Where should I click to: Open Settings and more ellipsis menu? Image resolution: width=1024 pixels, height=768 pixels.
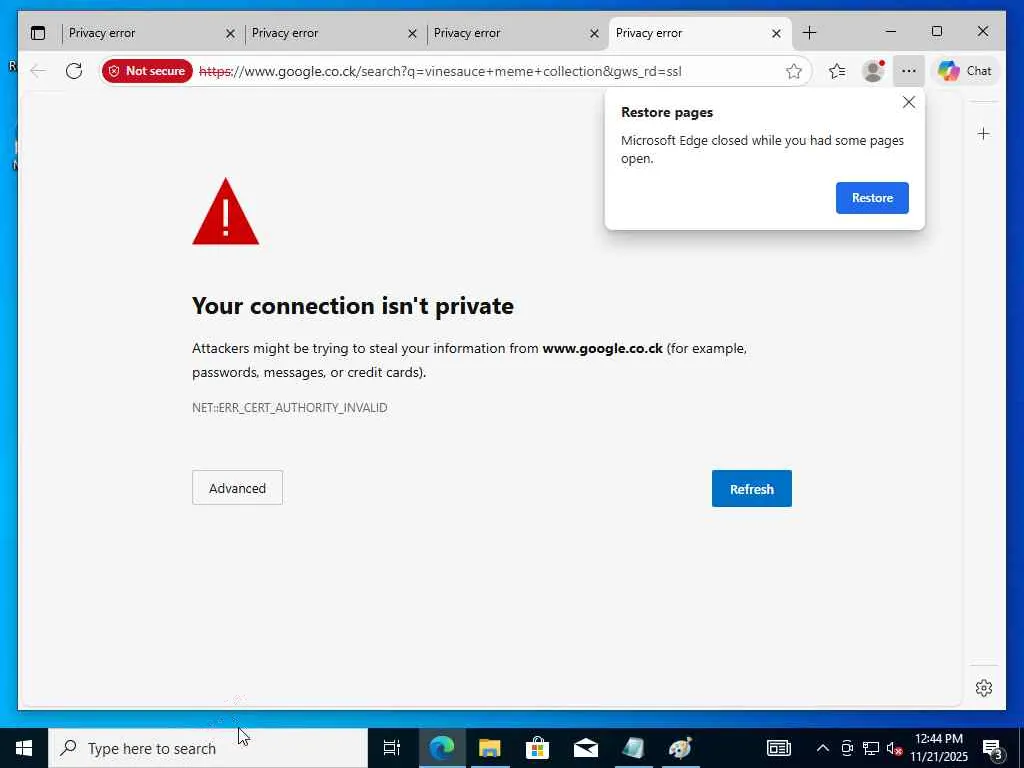pyautogui.click(x=908, y=71)
